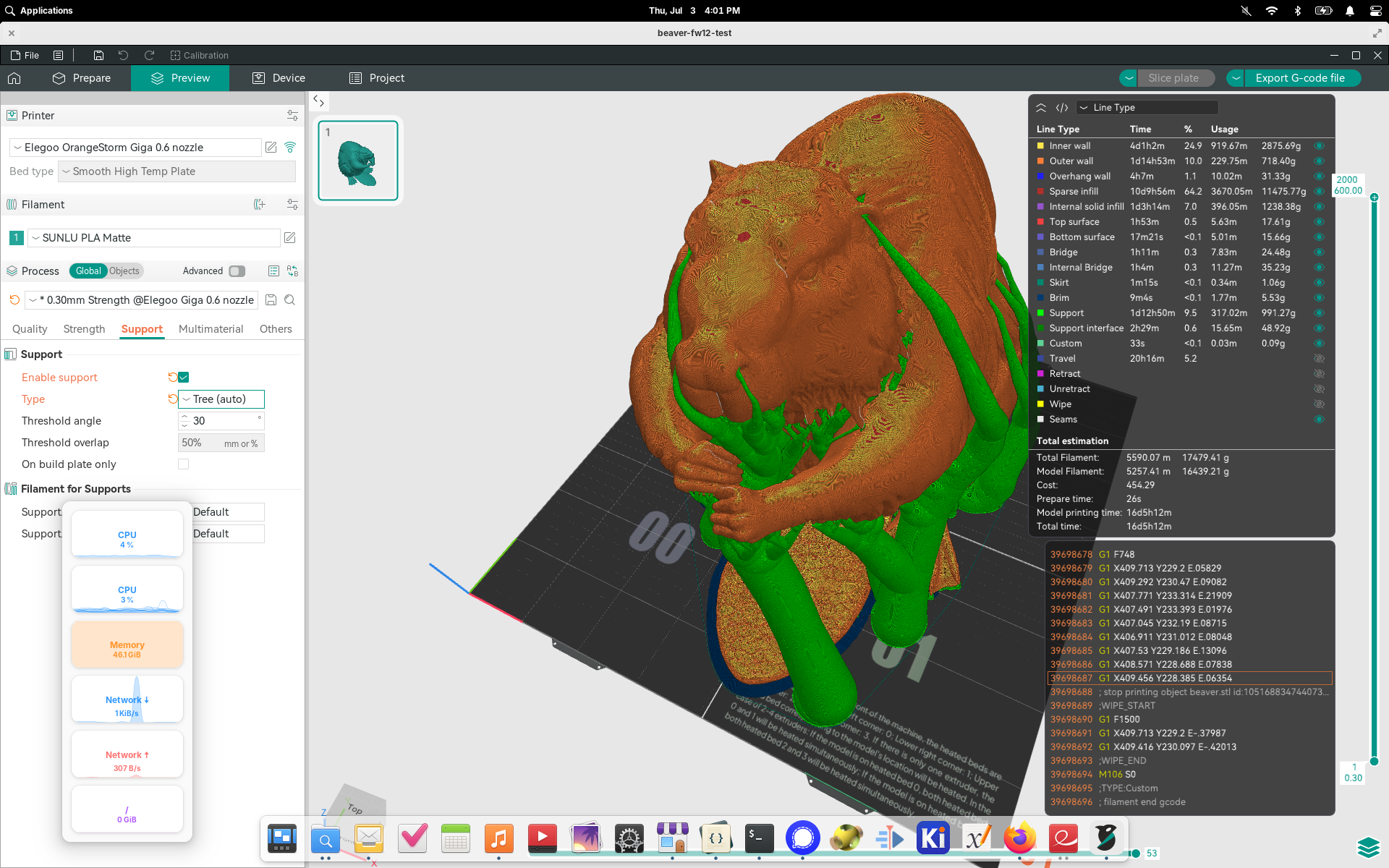Select the Global process scope
The image size is (1389, 868).
pyautogui.click(x=88, y=271)
